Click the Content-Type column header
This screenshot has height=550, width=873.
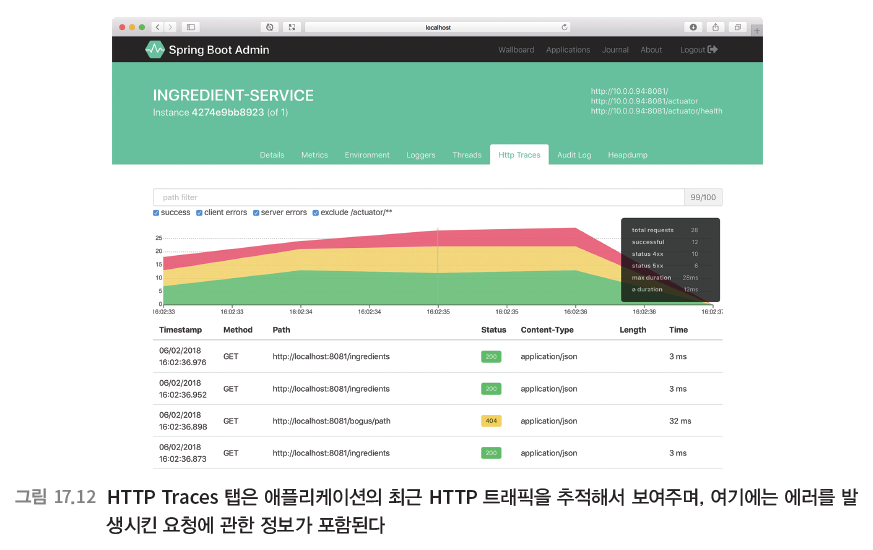547,330
